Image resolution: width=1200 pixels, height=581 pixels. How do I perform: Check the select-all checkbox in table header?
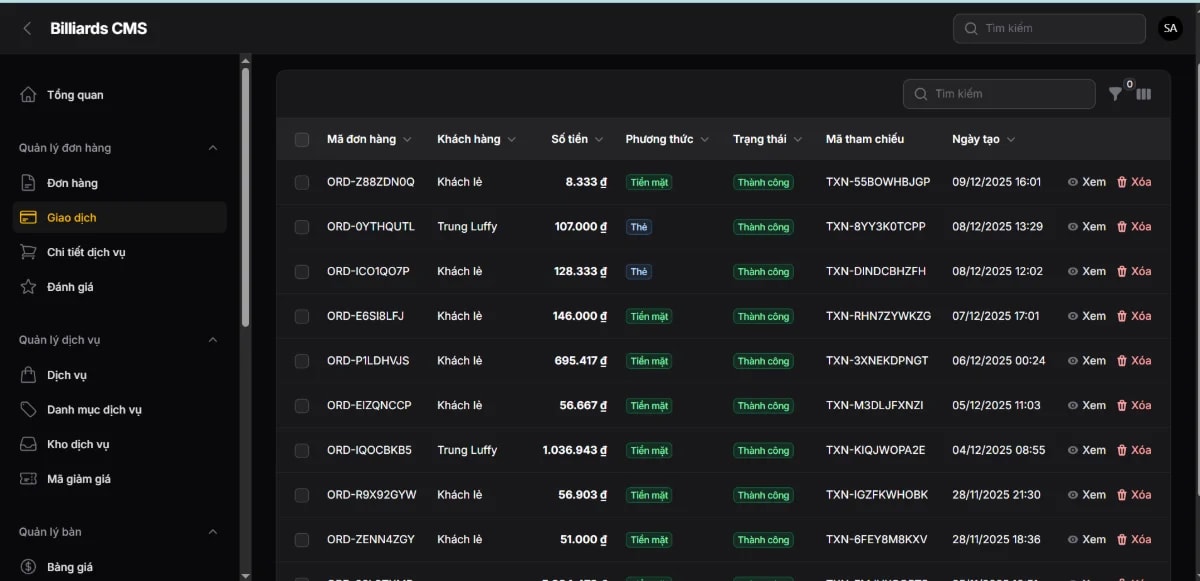[x=302, y=139]
